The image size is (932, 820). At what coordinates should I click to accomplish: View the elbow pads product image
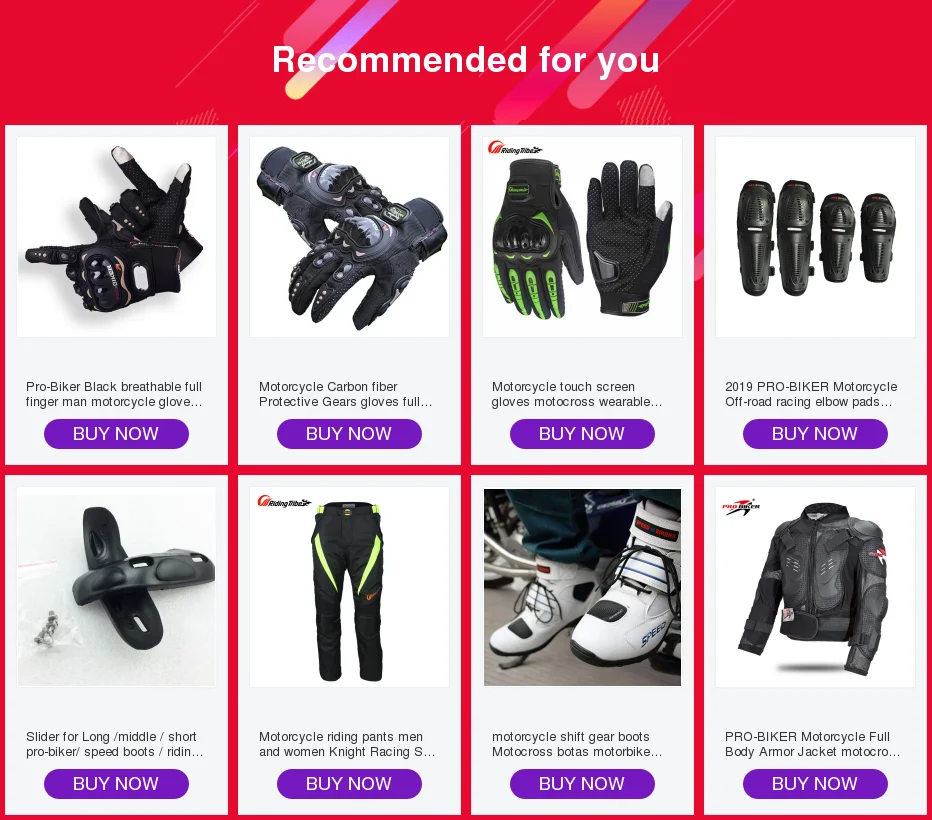click(816, 237)
